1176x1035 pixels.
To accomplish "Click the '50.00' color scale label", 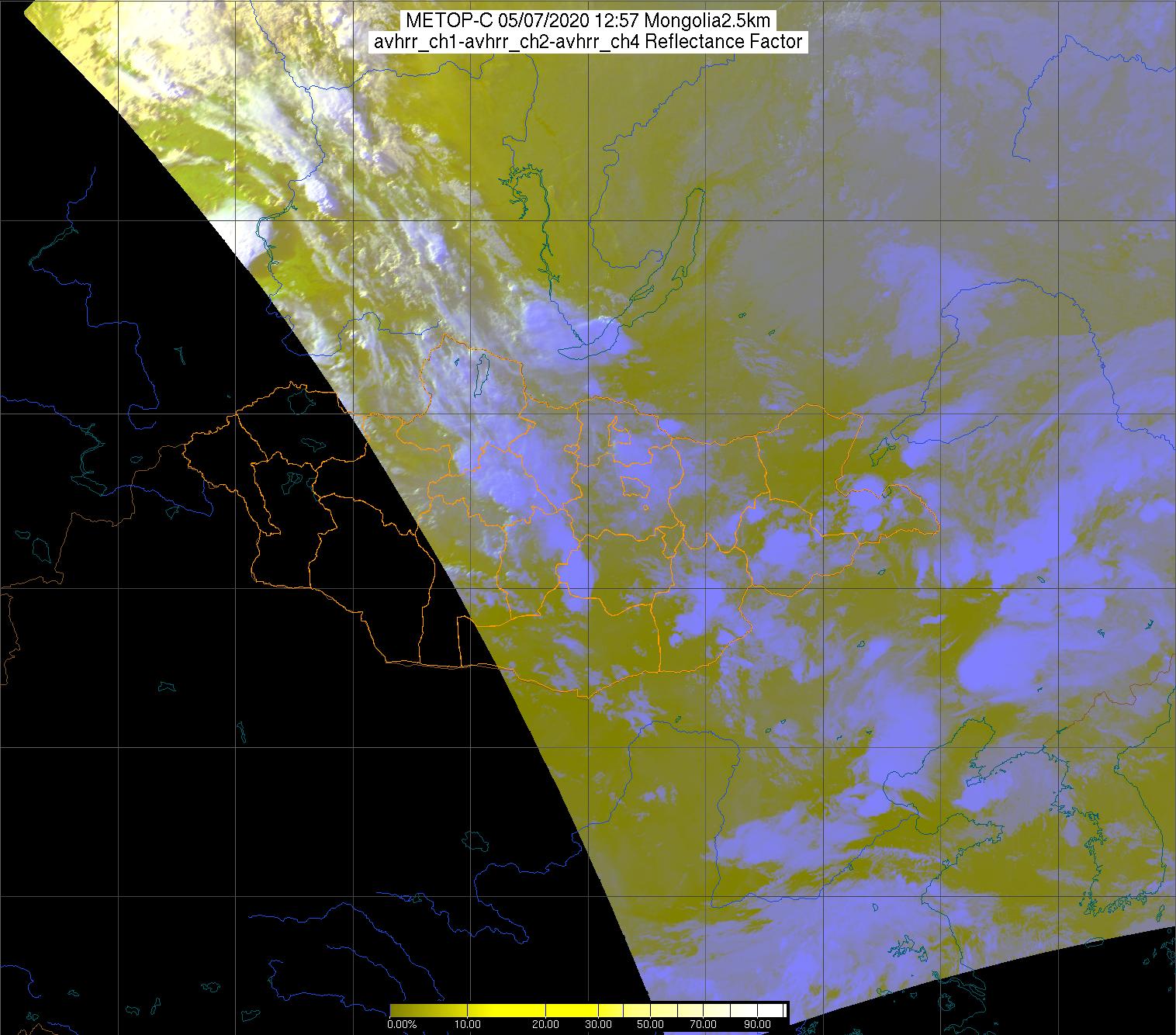I will pos(650,1024).
